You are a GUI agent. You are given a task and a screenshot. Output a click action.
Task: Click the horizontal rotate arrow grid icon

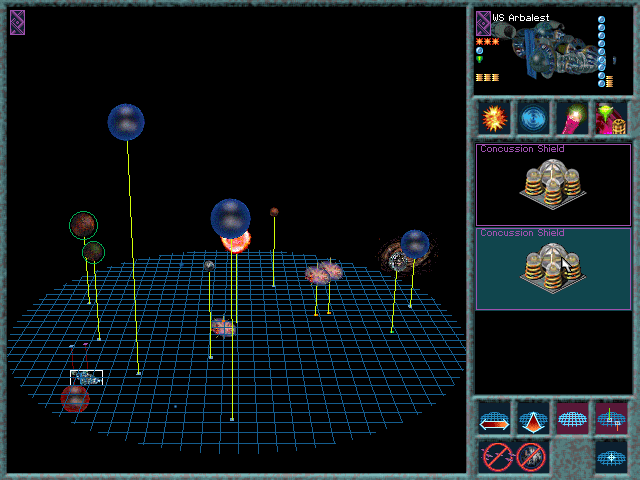coord(494,419)
